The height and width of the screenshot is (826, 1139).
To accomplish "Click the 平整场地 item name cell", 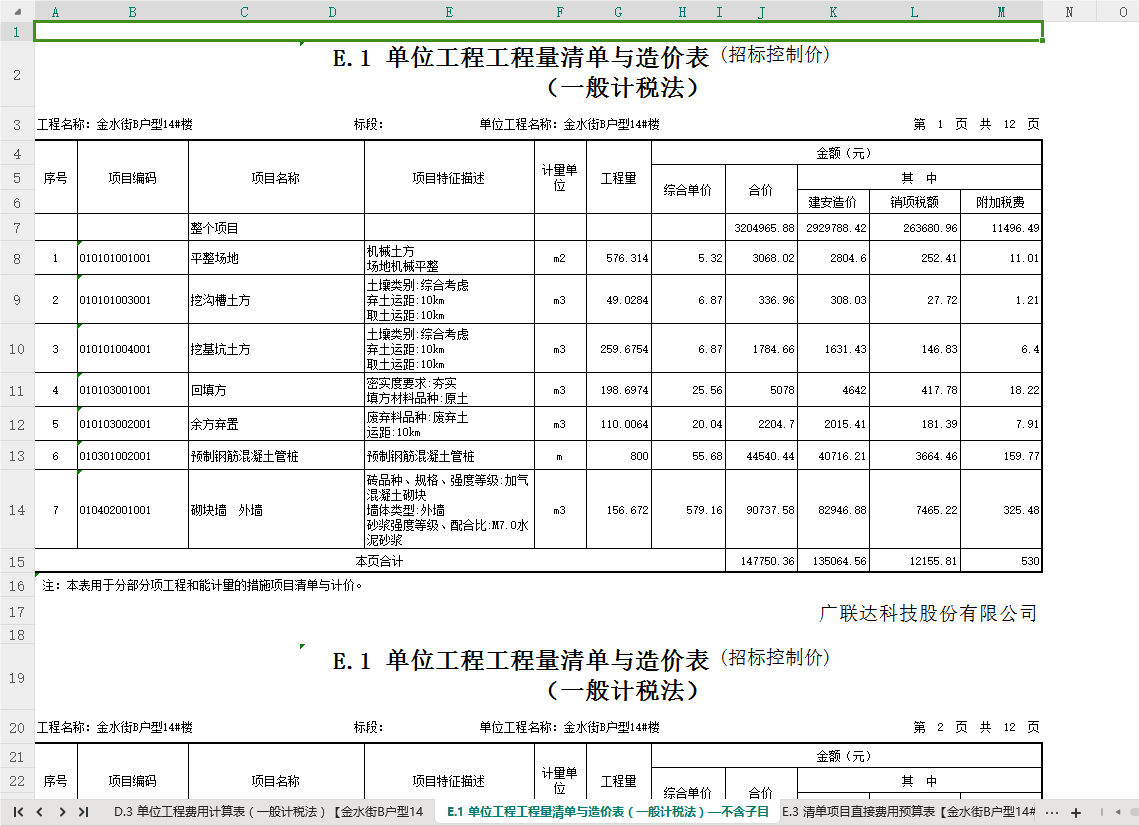I will 276,258.
